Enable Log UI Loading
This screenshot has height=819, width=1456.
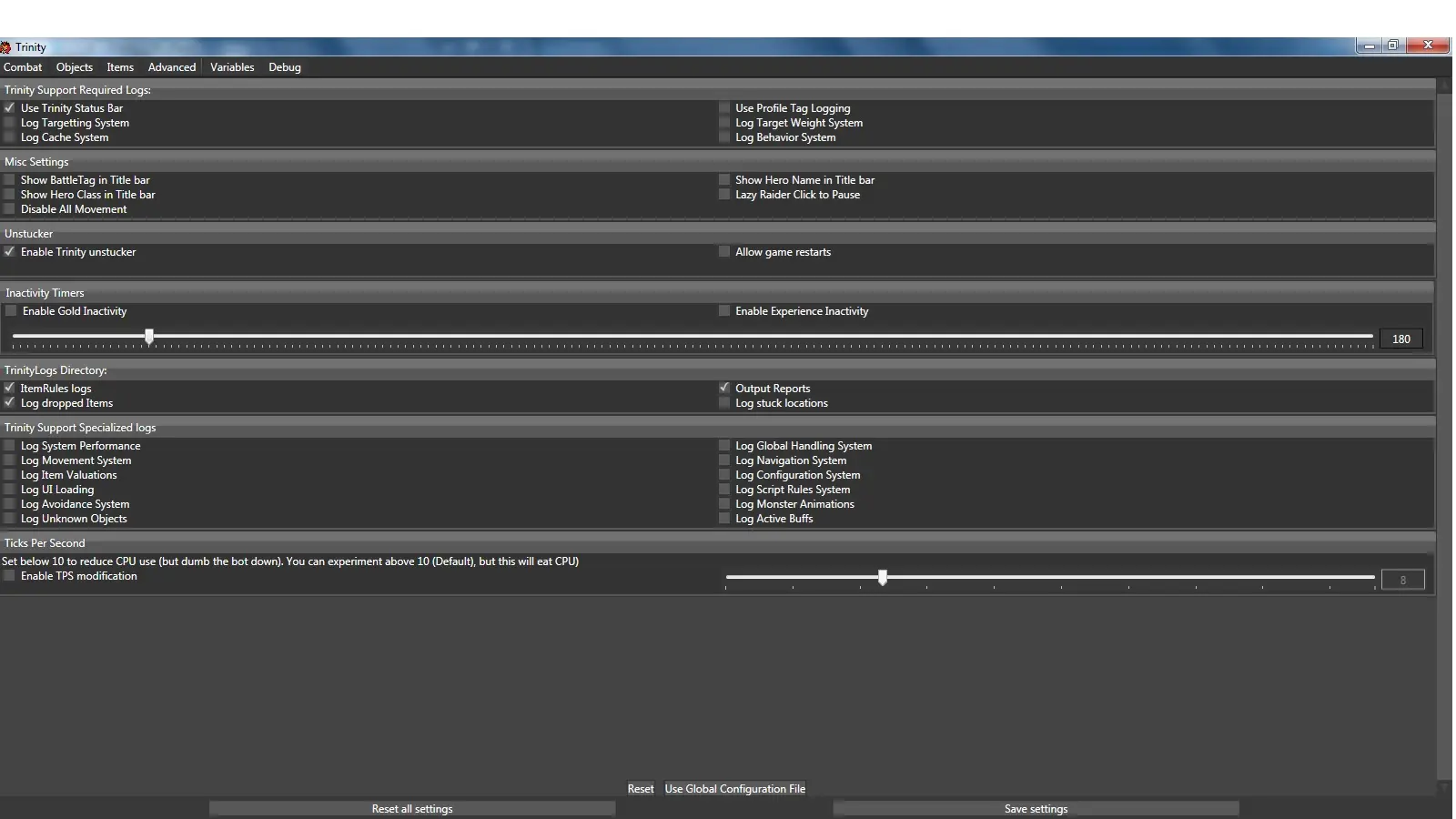[10, 489]
